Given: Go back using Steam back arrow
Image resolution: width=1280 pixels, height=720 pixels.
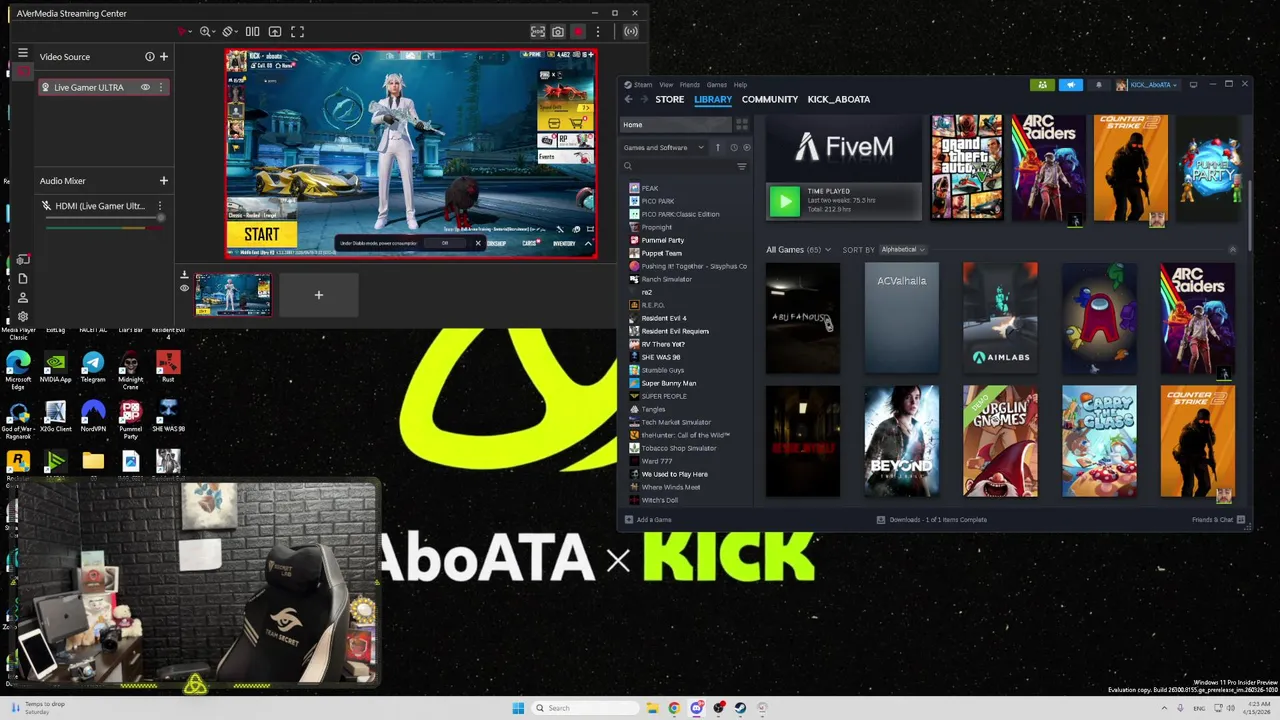Looking at the screenshot, I should coord(628,99).
